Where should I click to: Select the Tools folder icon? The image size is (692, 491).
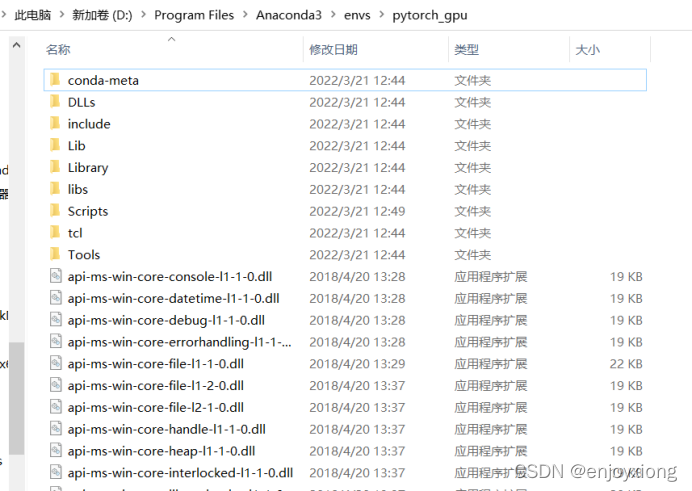pyautogui.click(x=55, y=255)
